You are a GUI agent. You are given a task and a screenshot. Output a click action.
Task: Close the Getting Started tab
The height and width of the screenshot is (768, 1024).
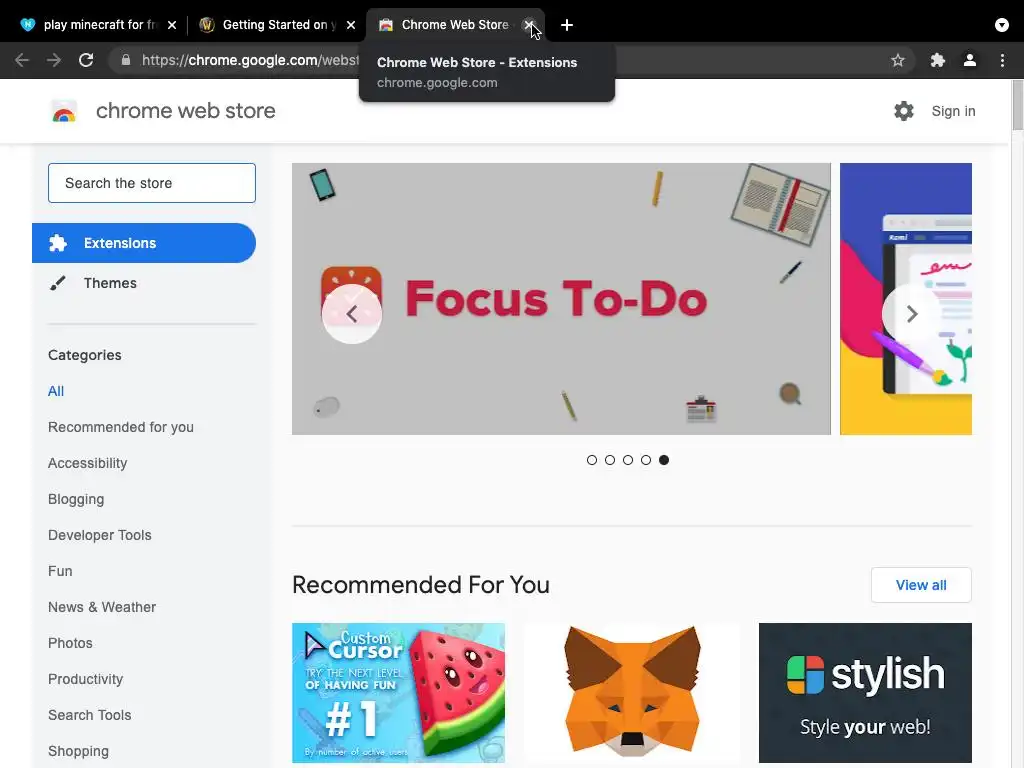click(351, 25)
